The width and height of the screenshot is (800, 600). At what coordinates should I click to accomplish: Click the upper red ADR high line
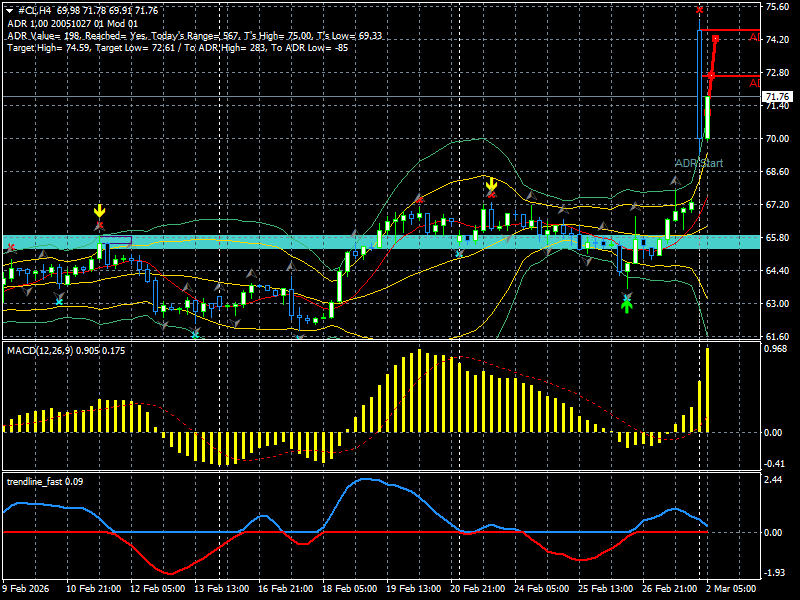730,30
